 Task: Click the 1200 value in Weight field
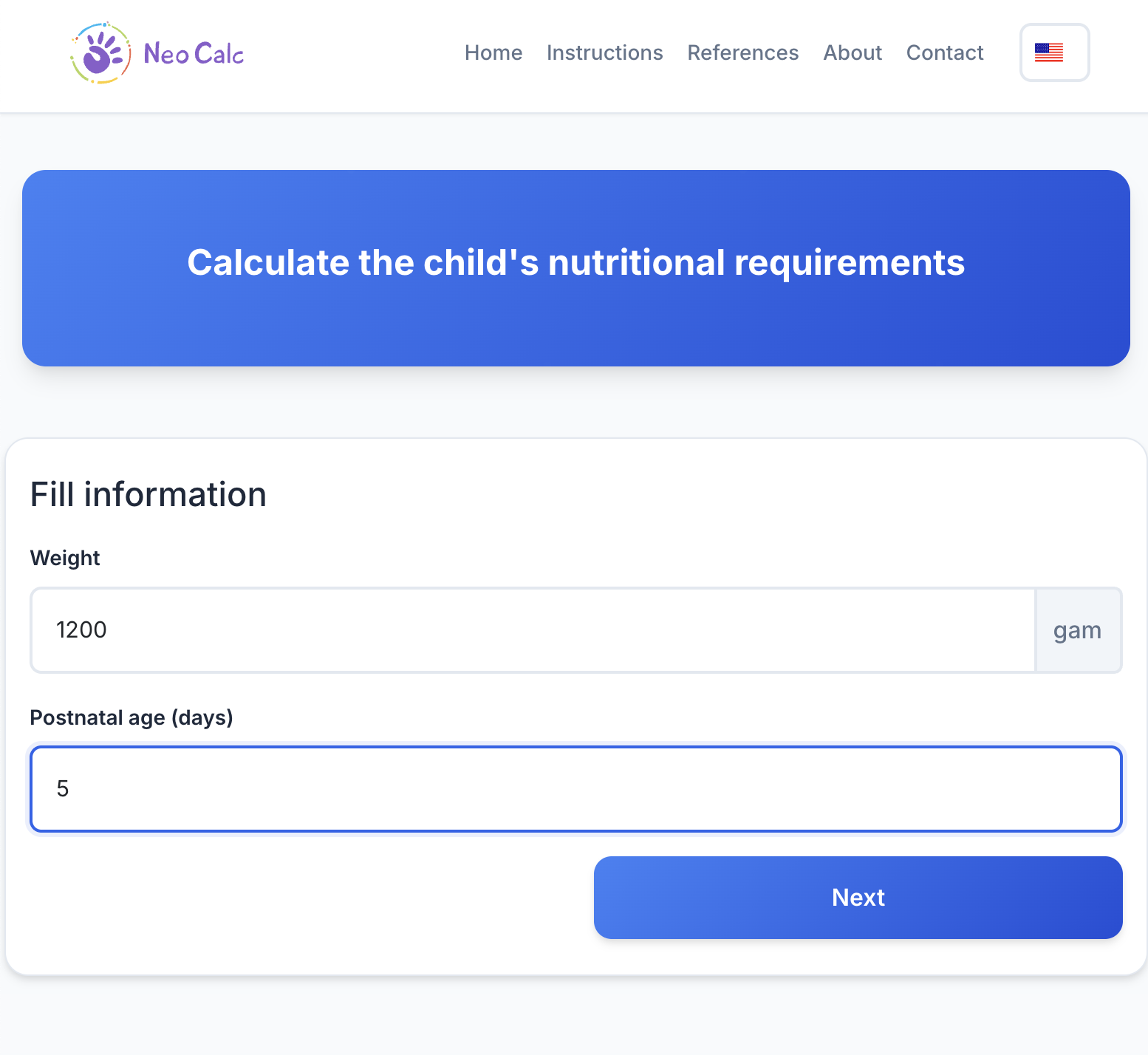click(81, 630)
